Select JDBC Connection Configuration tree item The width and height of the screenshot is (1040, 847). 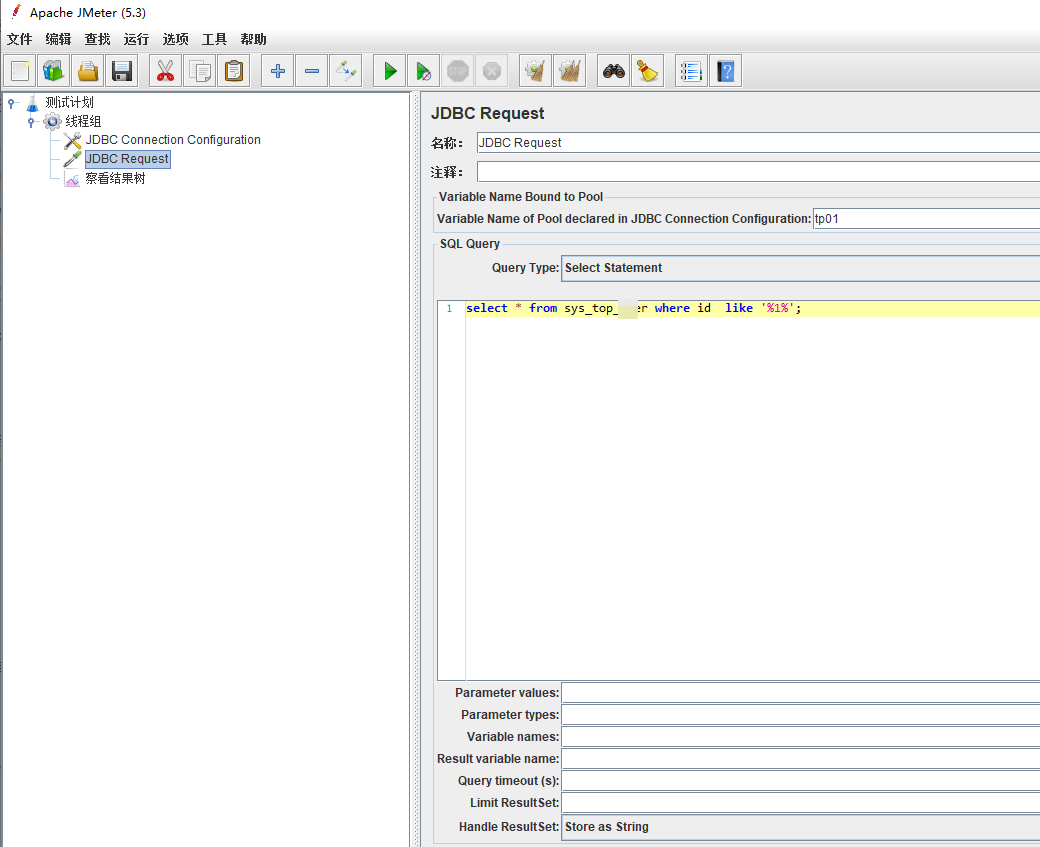(173, 140)
